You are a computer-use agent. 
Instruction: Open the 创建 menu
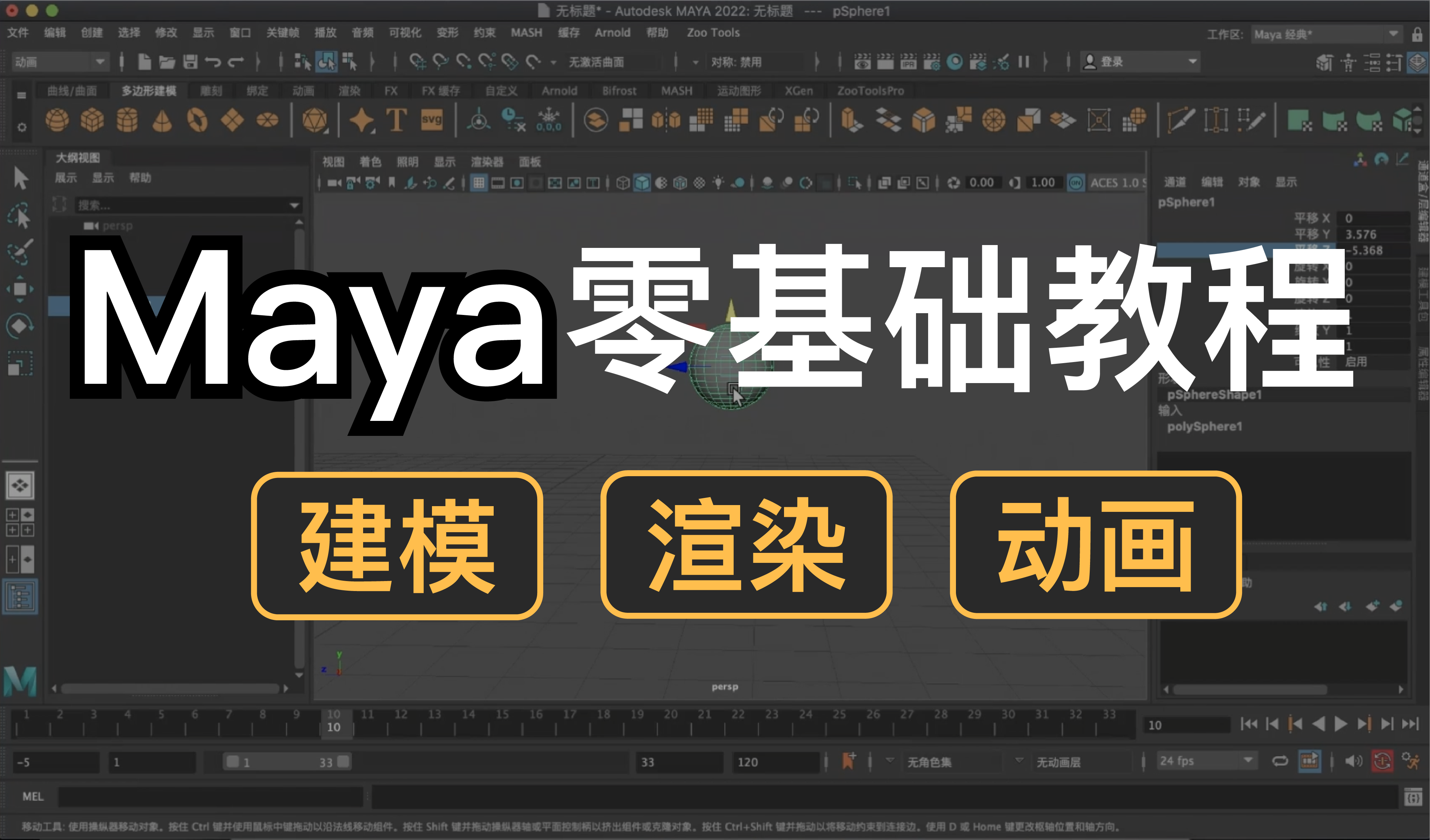click(x=92, y=33)
